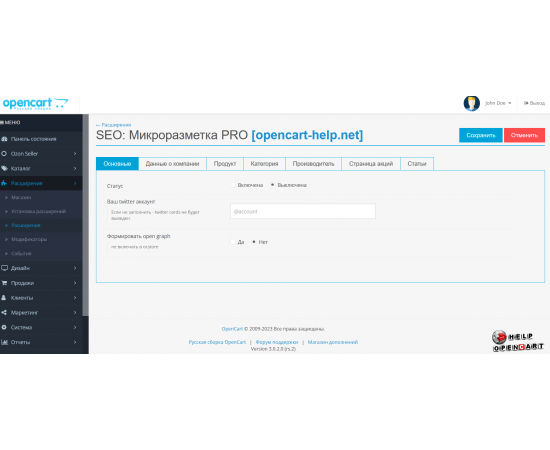Choose Нет for open graph

254,242
